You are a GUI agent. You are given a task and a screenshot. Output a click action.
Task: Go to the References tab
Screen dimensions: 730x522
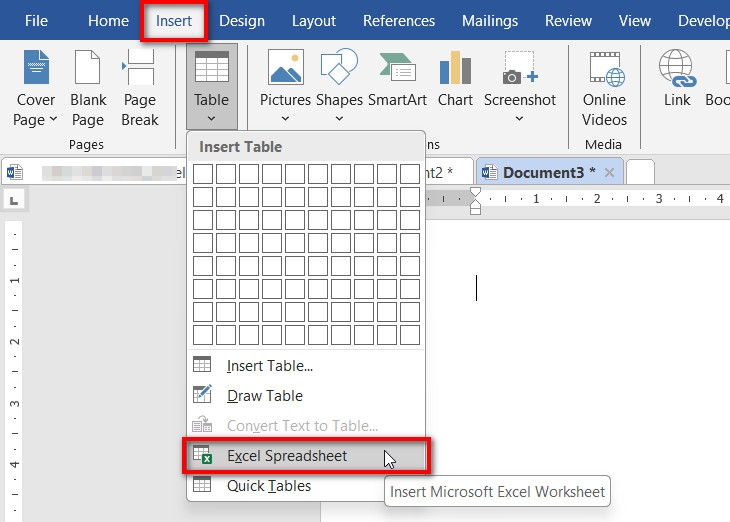[x=399, y=21]
